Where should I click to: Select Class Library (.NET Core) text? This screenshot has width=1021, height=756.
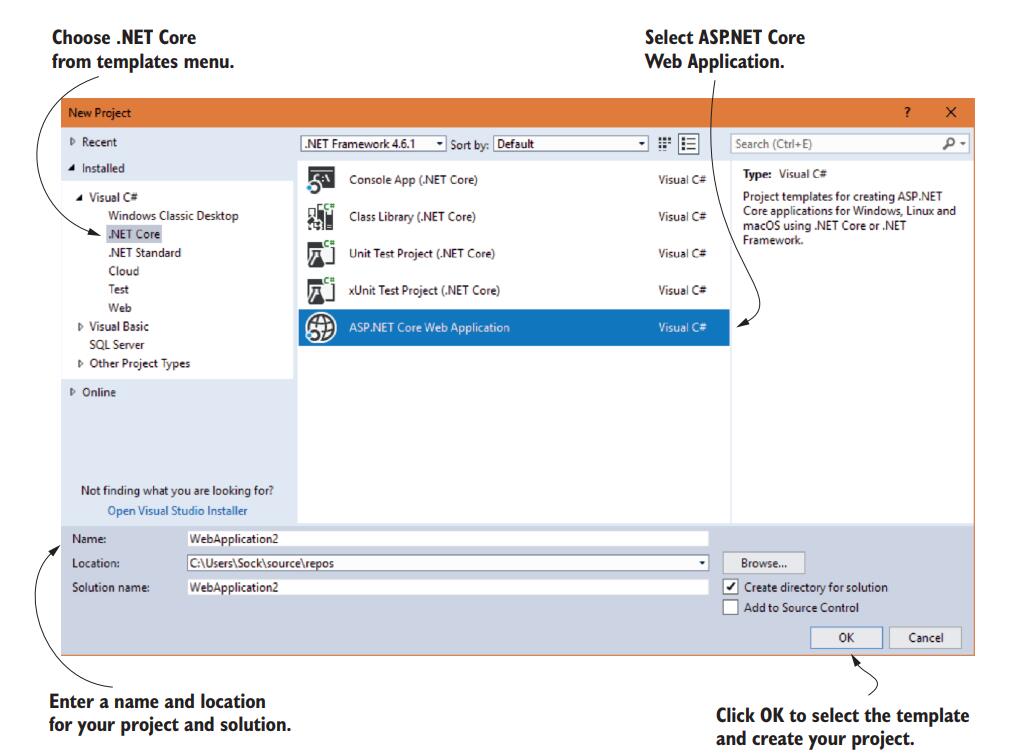point(412,216)
